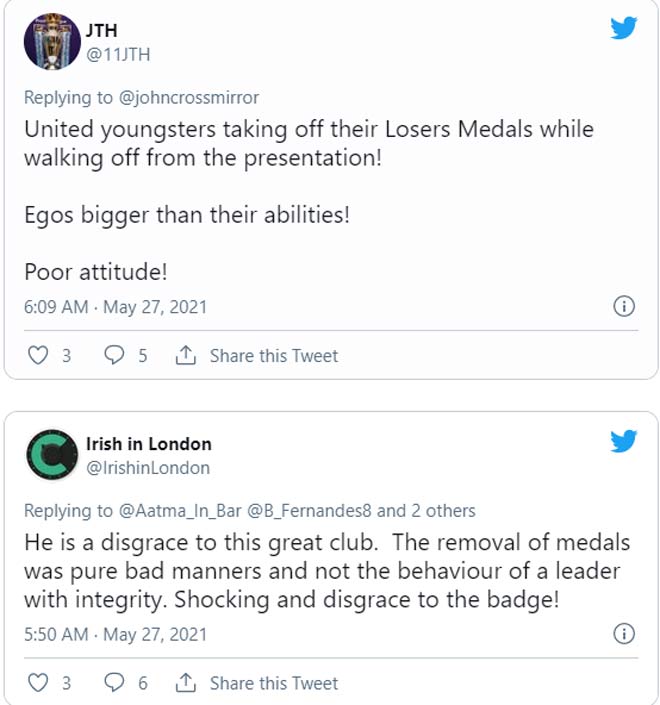The height and width of the screenshot is (705, 660).
Task: Click the Twitter bird logo on JTH's tweet
Action: click(x=623, y=28)
